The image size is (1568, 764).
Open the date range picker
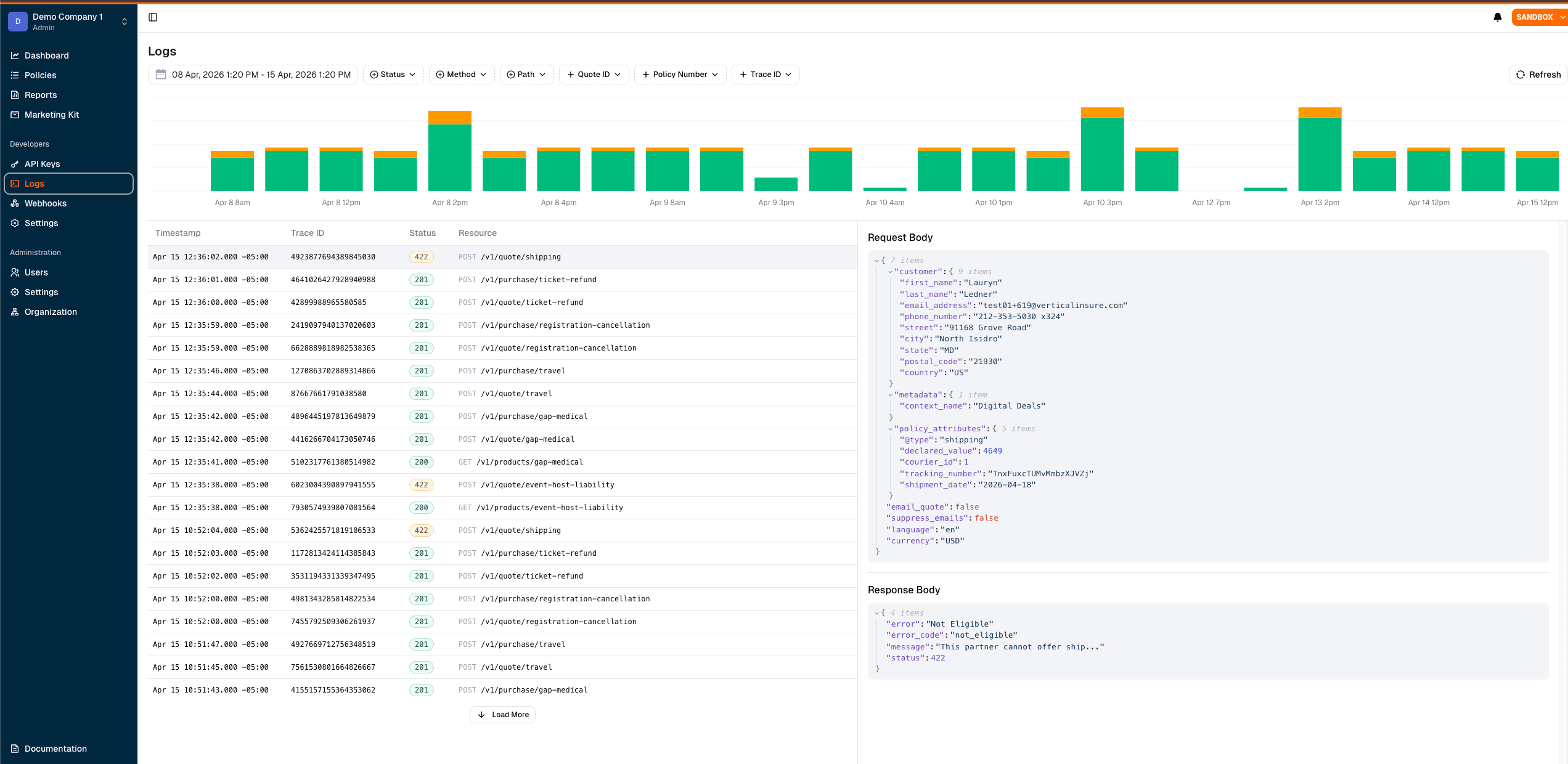click(253, 74)
